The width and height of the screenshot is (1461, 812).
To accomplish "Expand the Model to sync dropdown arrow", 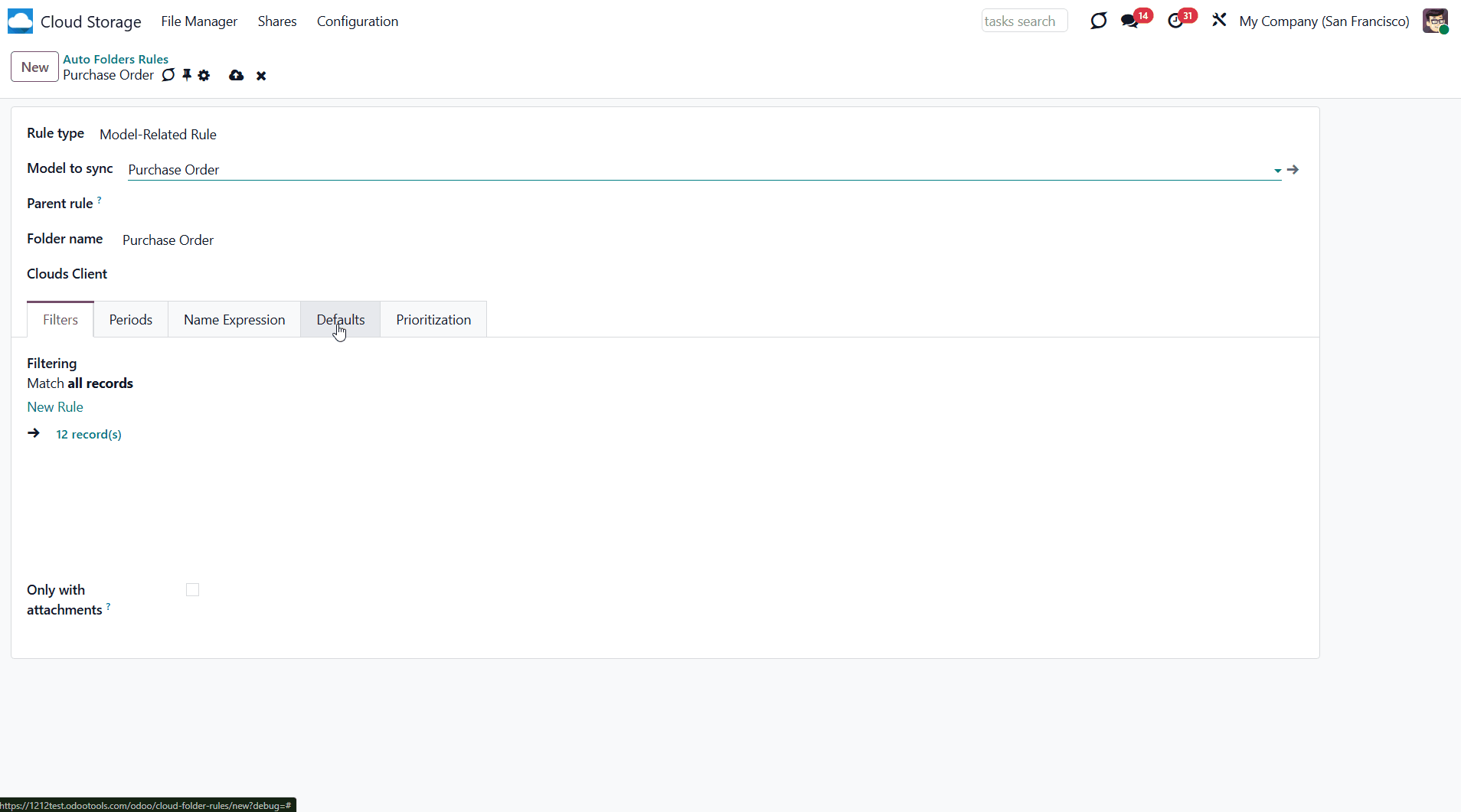I will [1277, 171].
